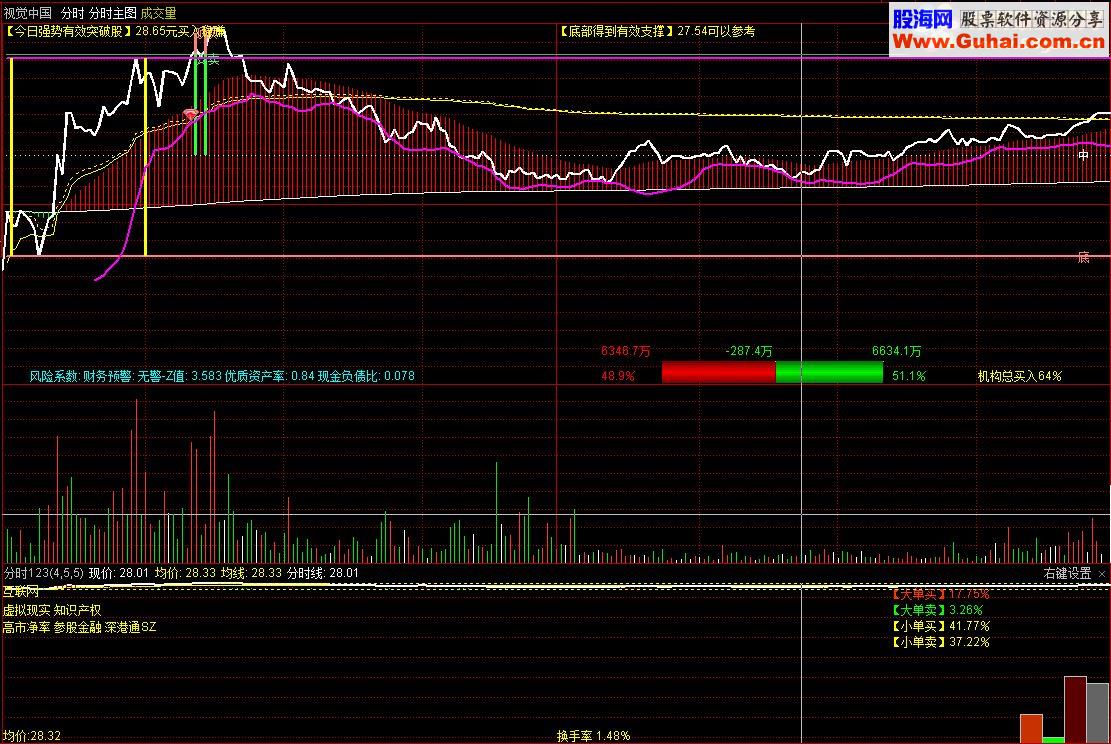Click the 深港通SZ tag
The image size is (1111, 744).
tap(130, 627)
